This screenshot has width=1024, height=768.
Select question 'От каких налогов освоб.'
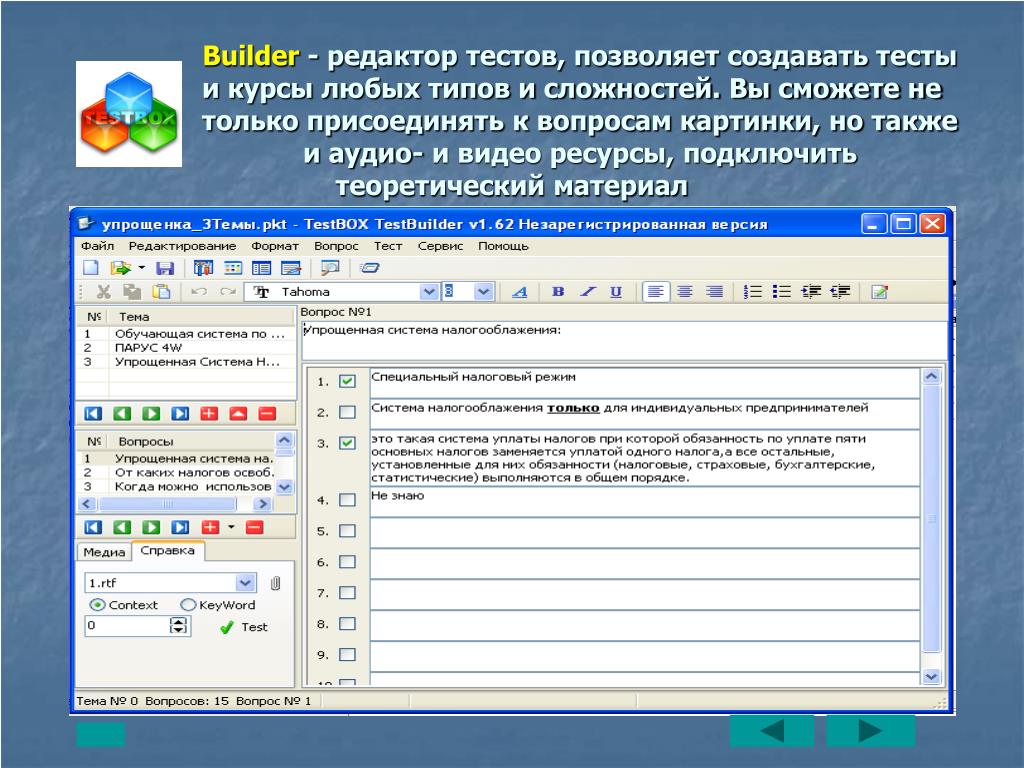pyautogui.click(x=176, y=472)
